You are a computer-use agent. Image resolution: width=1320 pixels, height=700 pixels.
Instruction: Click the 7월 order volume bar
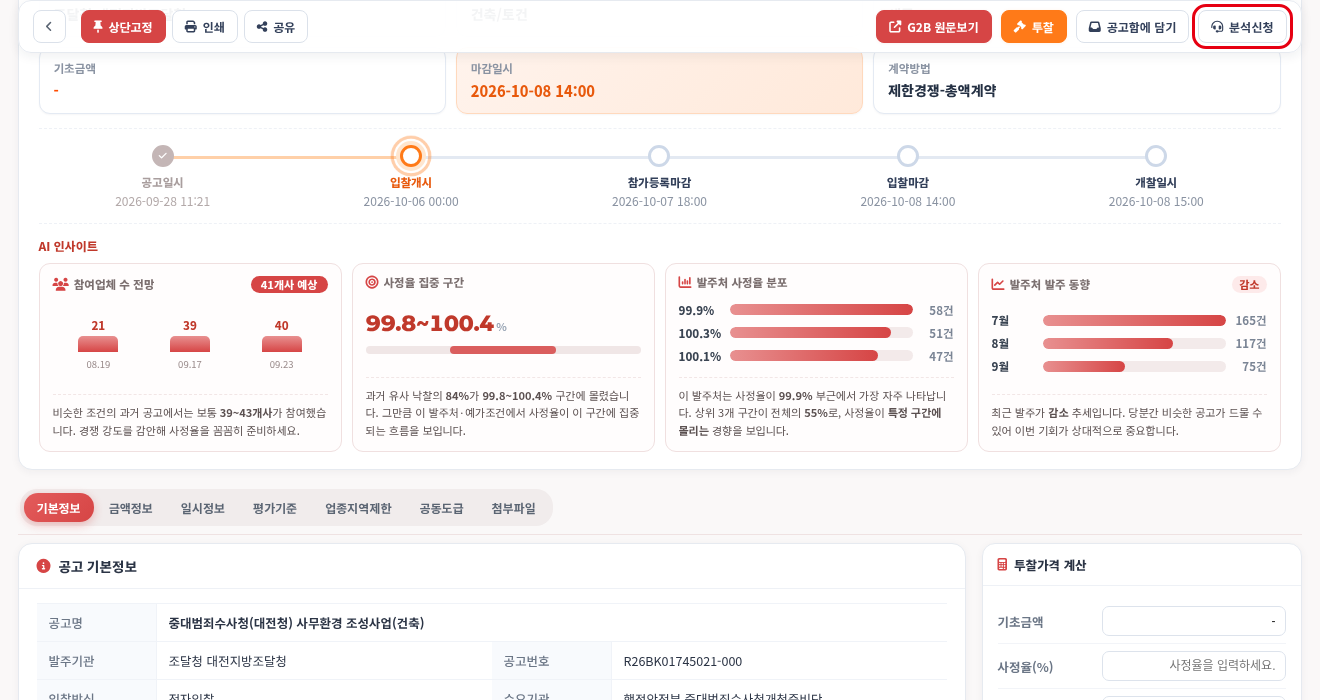click(1134, 321)
